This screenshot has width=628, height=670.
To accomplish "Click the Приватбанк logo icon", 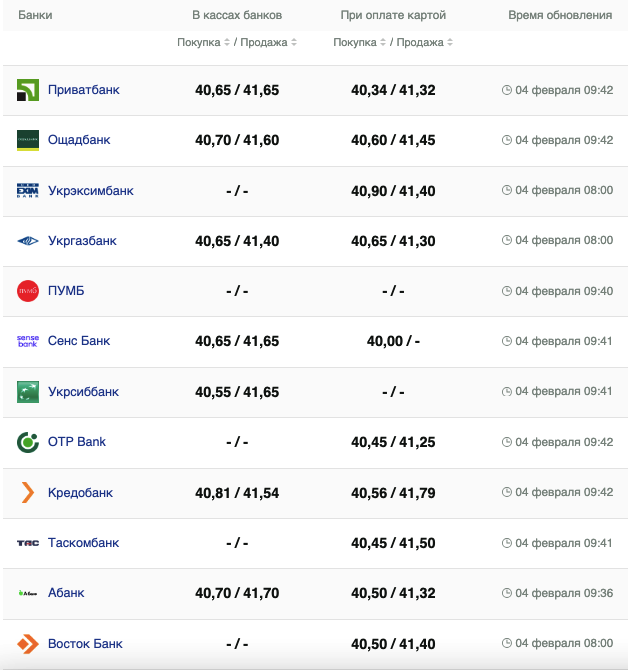I will pyautogui.click(x=28, y=90).
